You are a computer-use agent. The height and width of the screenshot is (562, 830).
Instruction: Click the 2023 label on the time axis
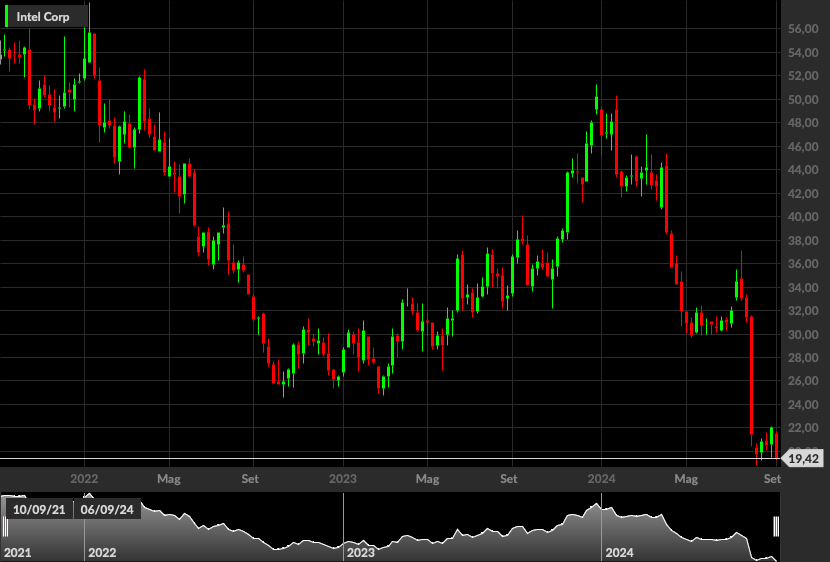tap(342, 479)
